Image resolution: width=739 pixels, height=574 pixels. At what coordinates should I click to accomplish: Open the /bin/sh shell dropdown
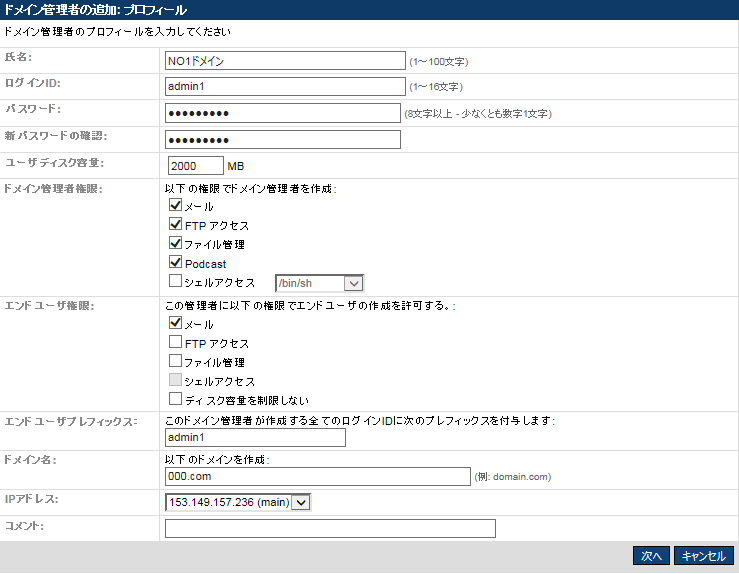click(319, 283)
